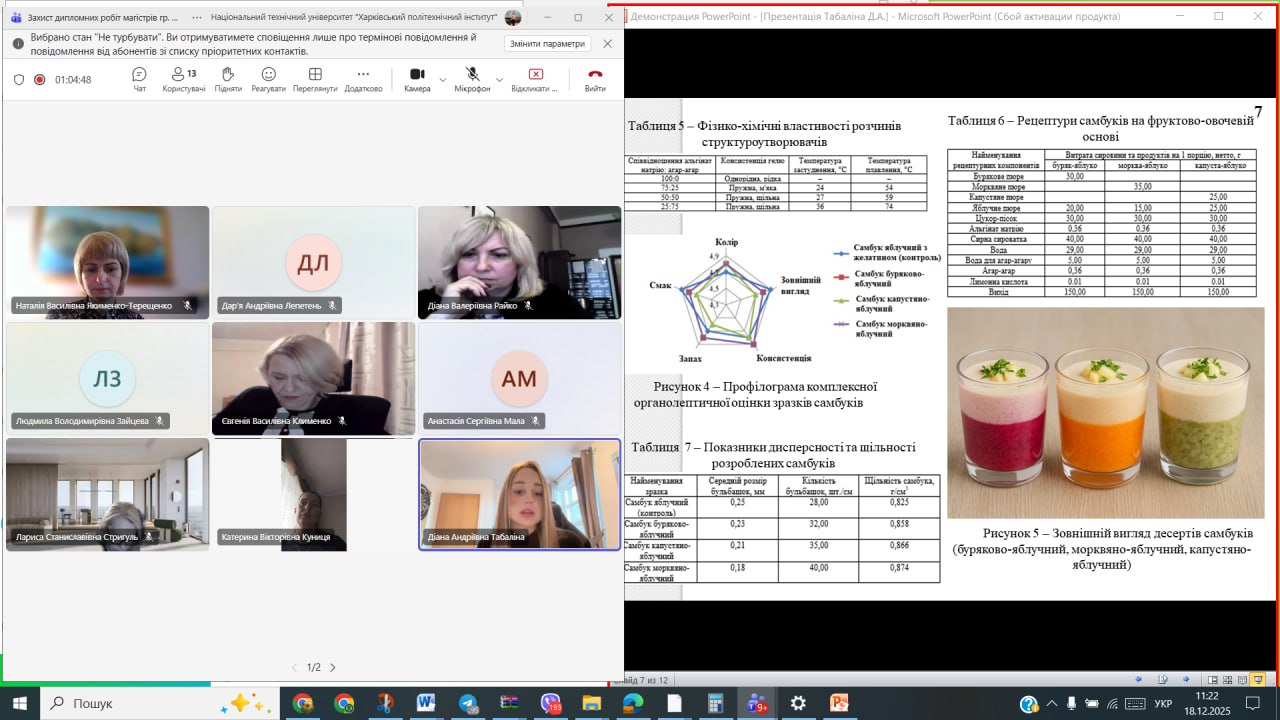
Task: Open Windows search box Пошук
Action: pos(93,703)
